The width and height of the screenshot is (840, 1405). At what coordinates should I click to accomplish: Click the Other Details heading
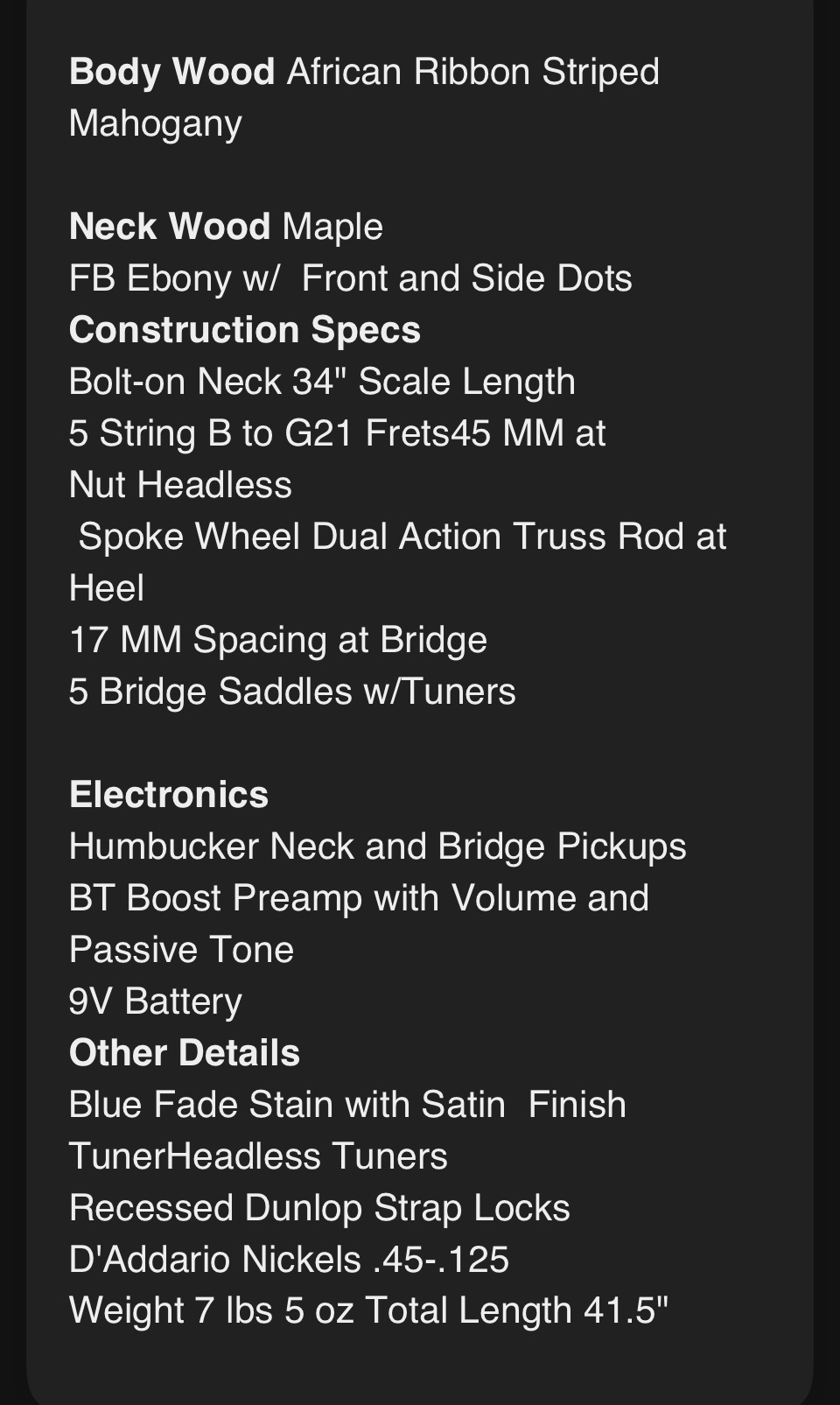pyautogui.click(x=185, y=1053)
